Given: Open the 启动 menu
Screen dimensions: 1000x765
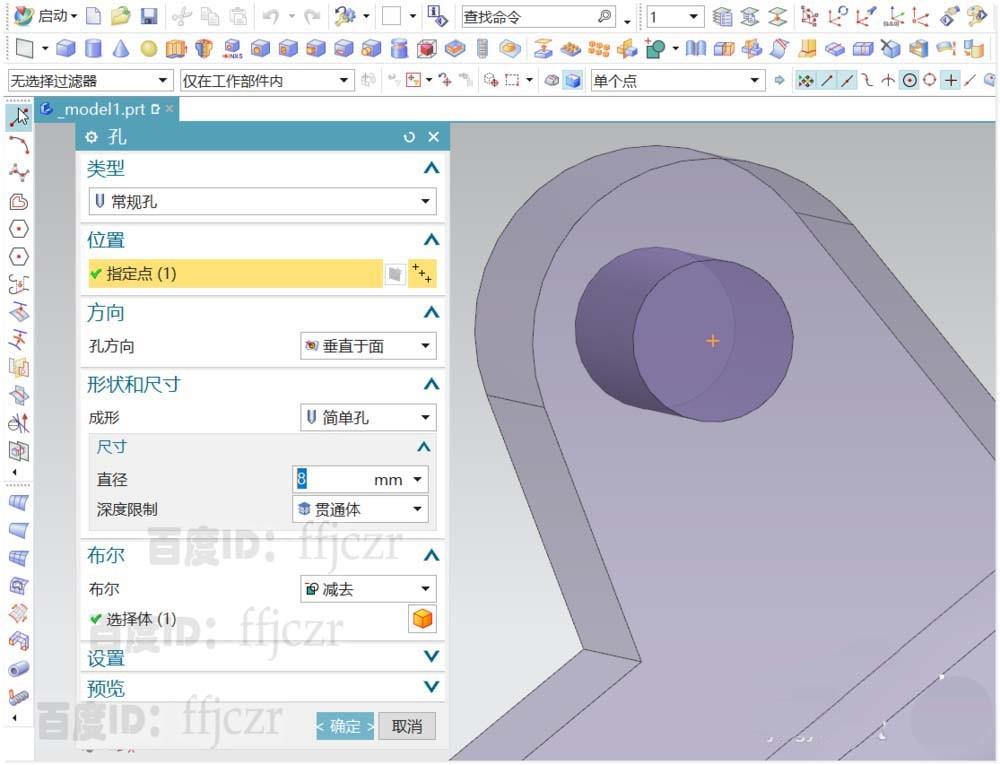Looking at the screenshot, I should pyautogui.click(x=55, y=16).
